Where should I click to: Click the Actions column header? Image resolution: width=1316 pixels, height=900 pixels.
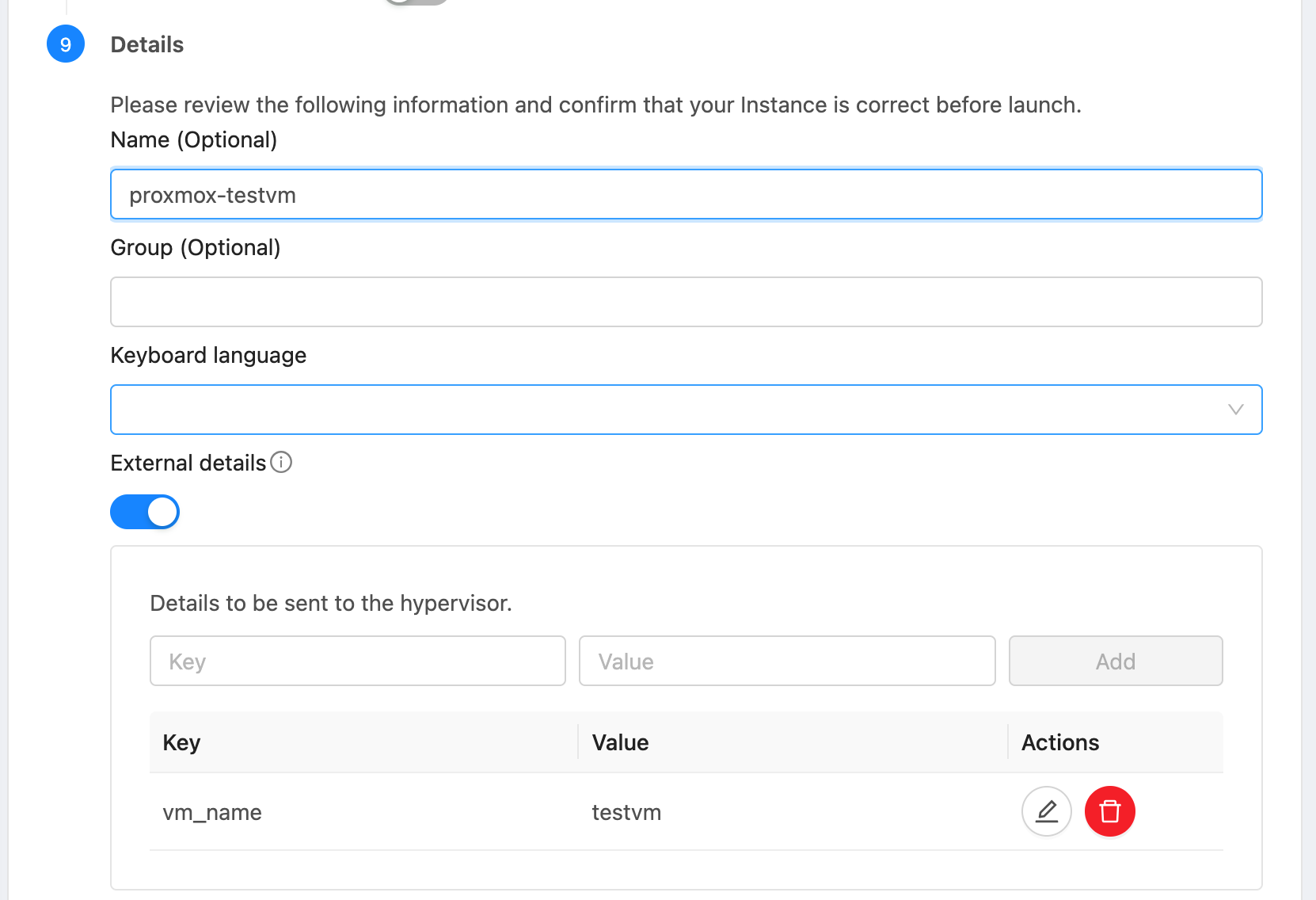pos(1059,742)
